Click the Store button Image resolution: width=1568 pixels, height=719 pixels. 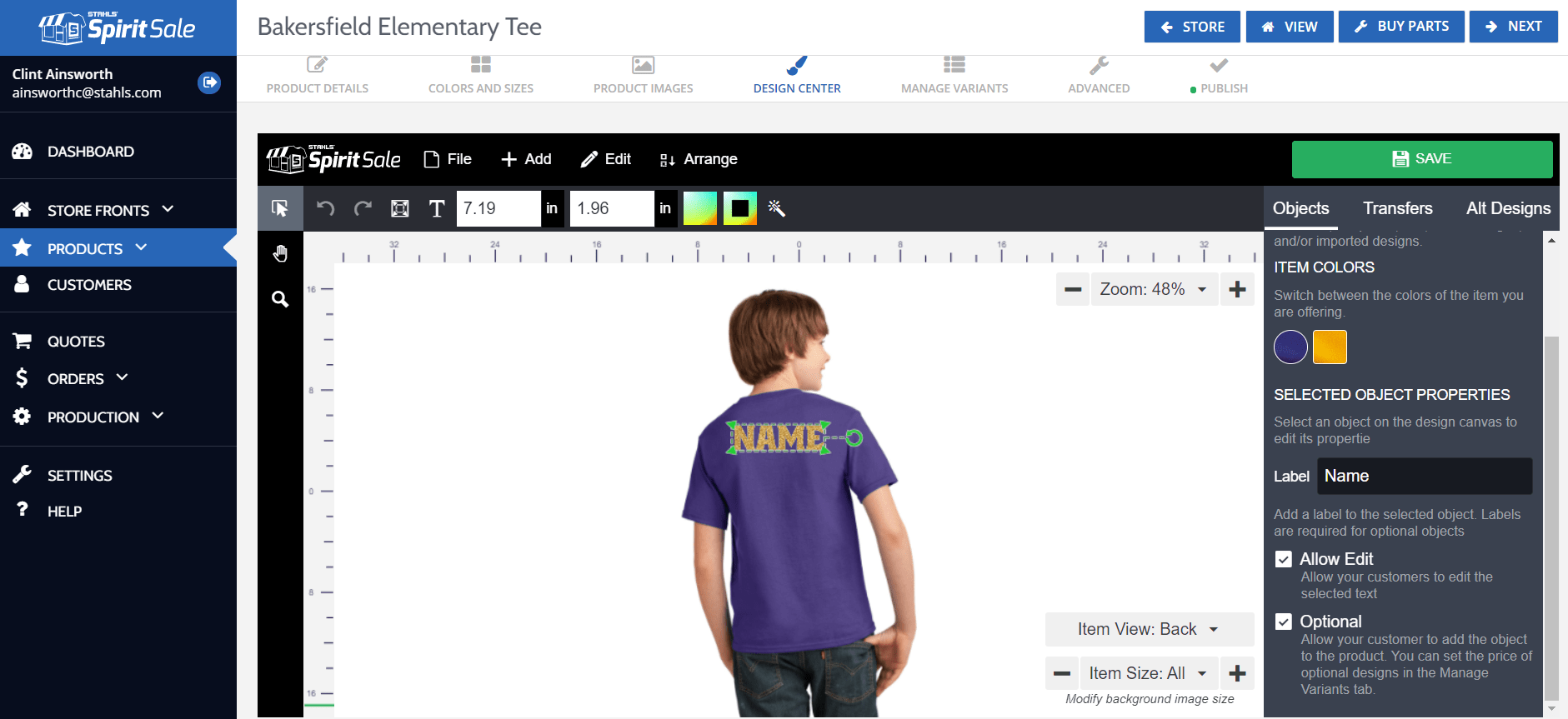1192,27
